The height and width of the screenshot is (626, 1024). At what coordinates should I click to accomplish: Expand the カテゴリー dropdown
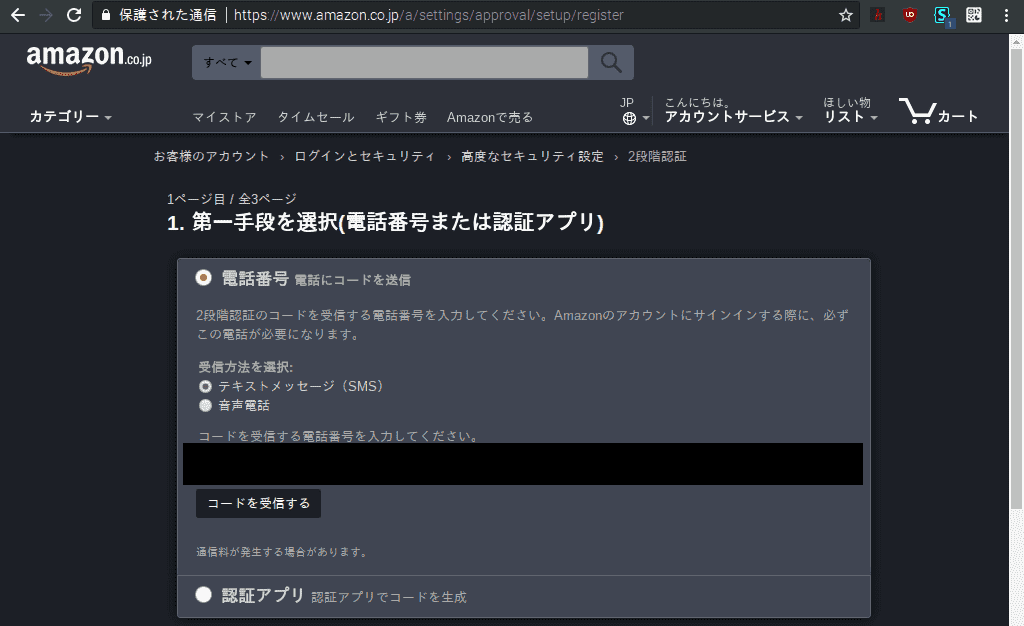pyautogui.click(x=71, y=117)
